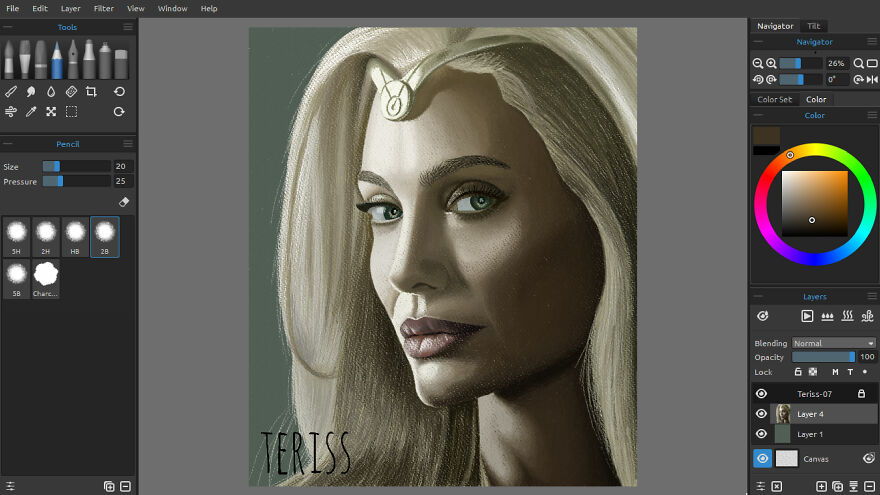This screenshot has width=880, height=495.
Task: Choose the 5B pencil preset
Action: (x=16, y=278)
